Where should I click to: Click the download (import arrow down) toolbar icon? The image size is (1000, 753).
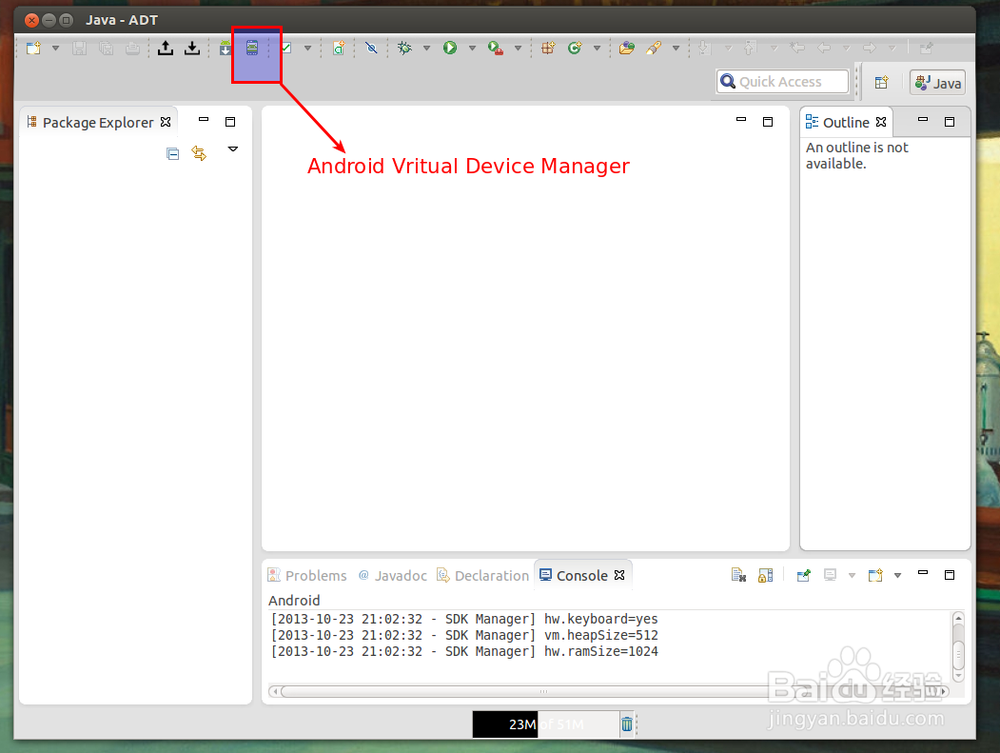coord(192,48)
